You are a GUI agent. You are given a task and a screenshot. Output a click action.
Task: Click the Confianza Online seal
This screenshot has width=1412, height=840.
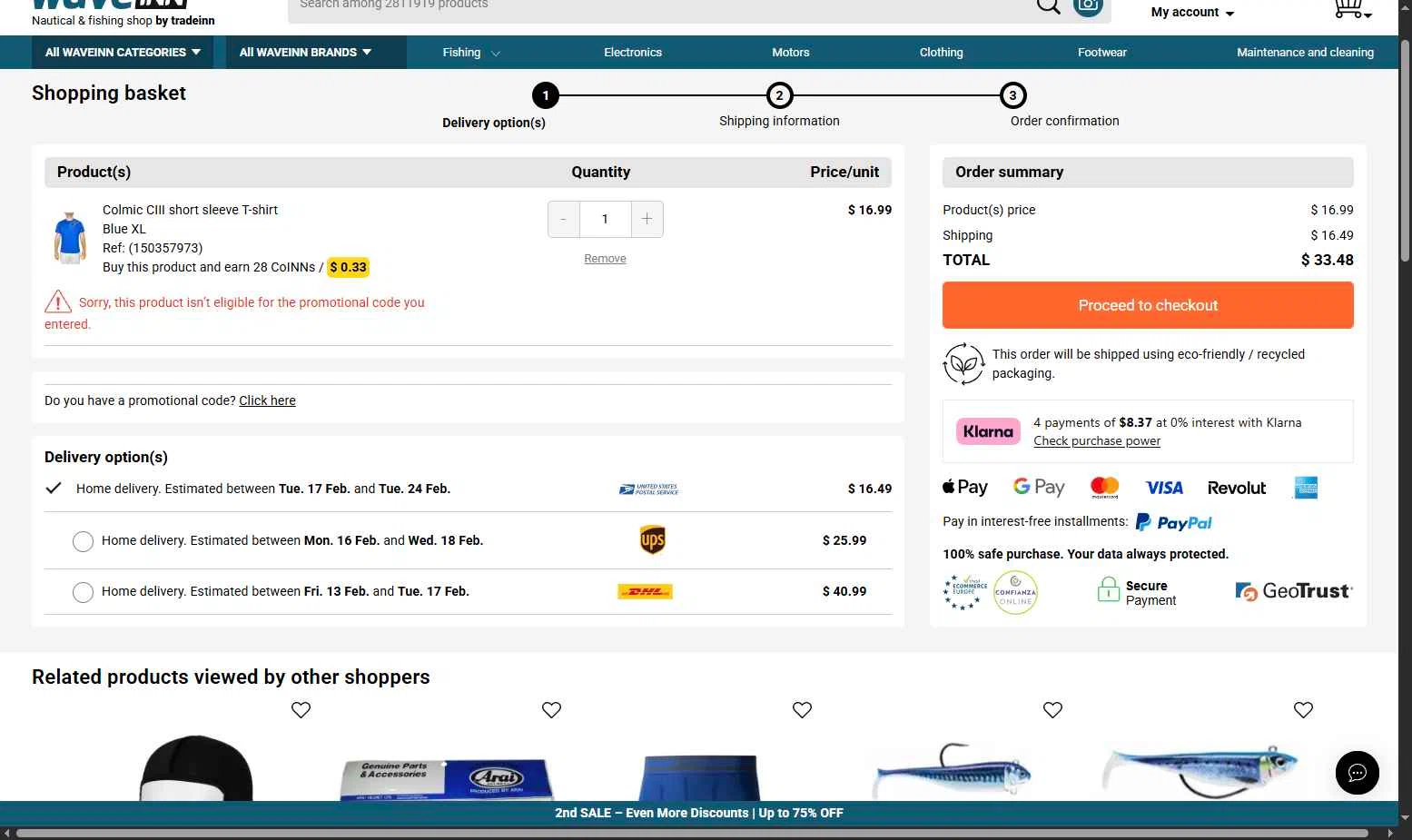1015,592
